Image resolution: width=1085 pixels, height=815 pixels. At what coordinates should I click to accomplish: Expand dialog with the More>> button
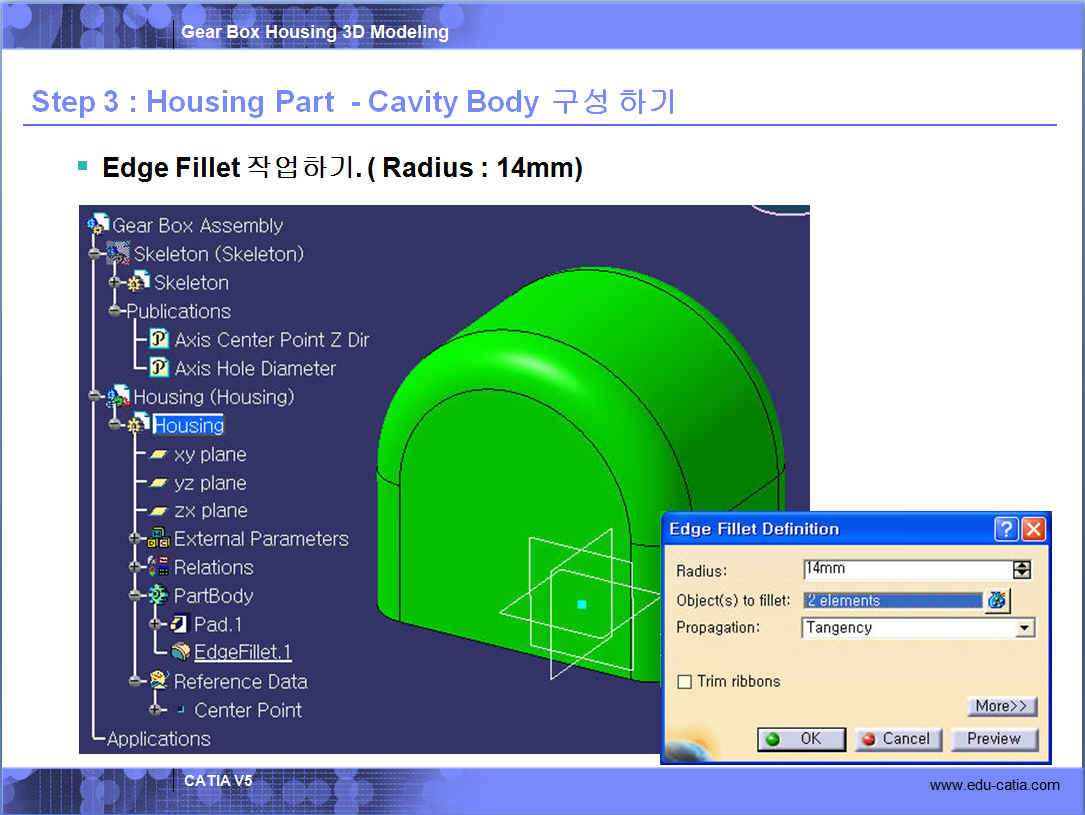pos(1001,706)
